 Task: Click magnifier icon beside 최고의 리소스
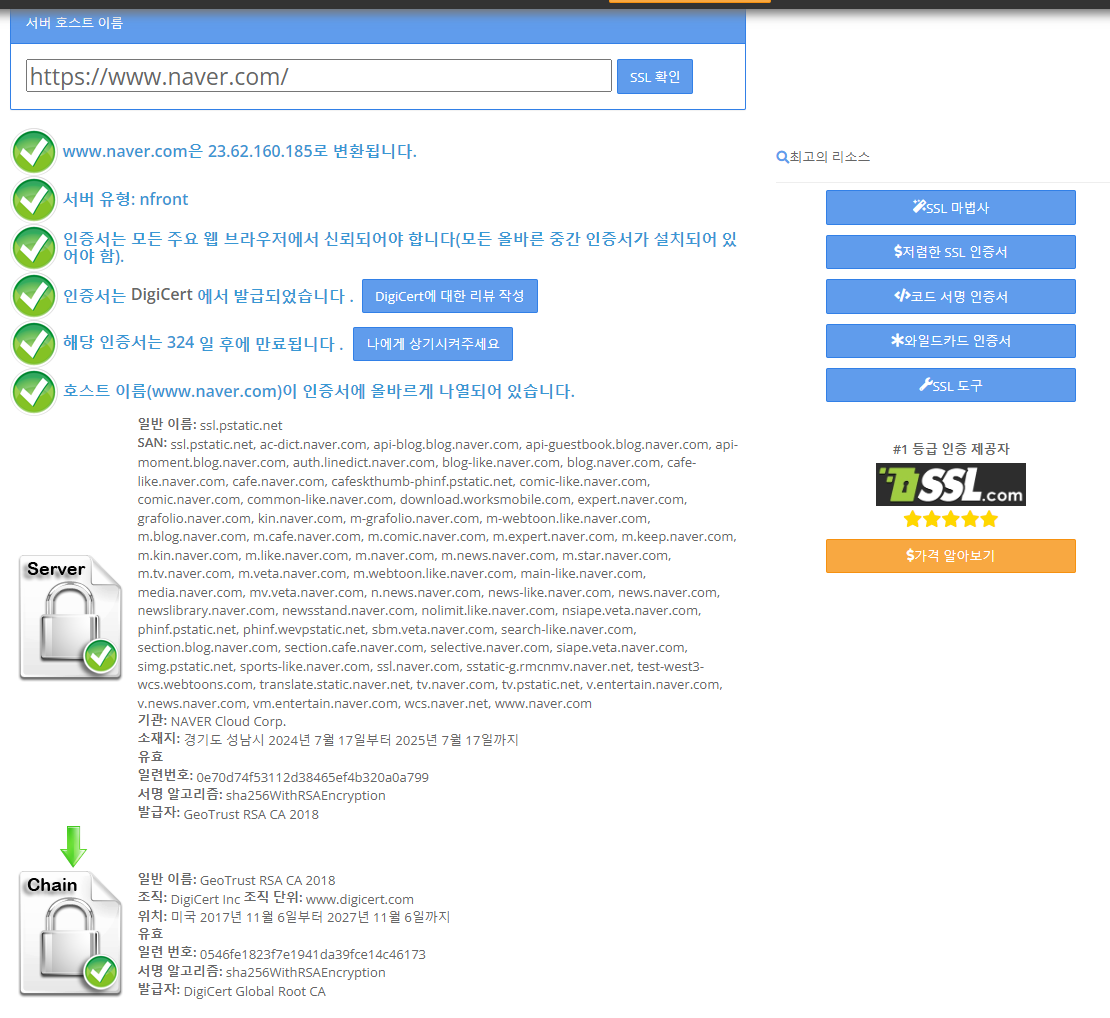782,156
